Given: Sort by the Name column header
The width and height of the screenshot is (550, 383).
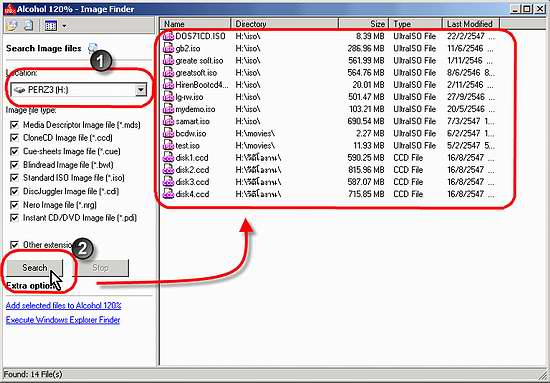Looking at the screenshot, I should (x=196, y=24).
